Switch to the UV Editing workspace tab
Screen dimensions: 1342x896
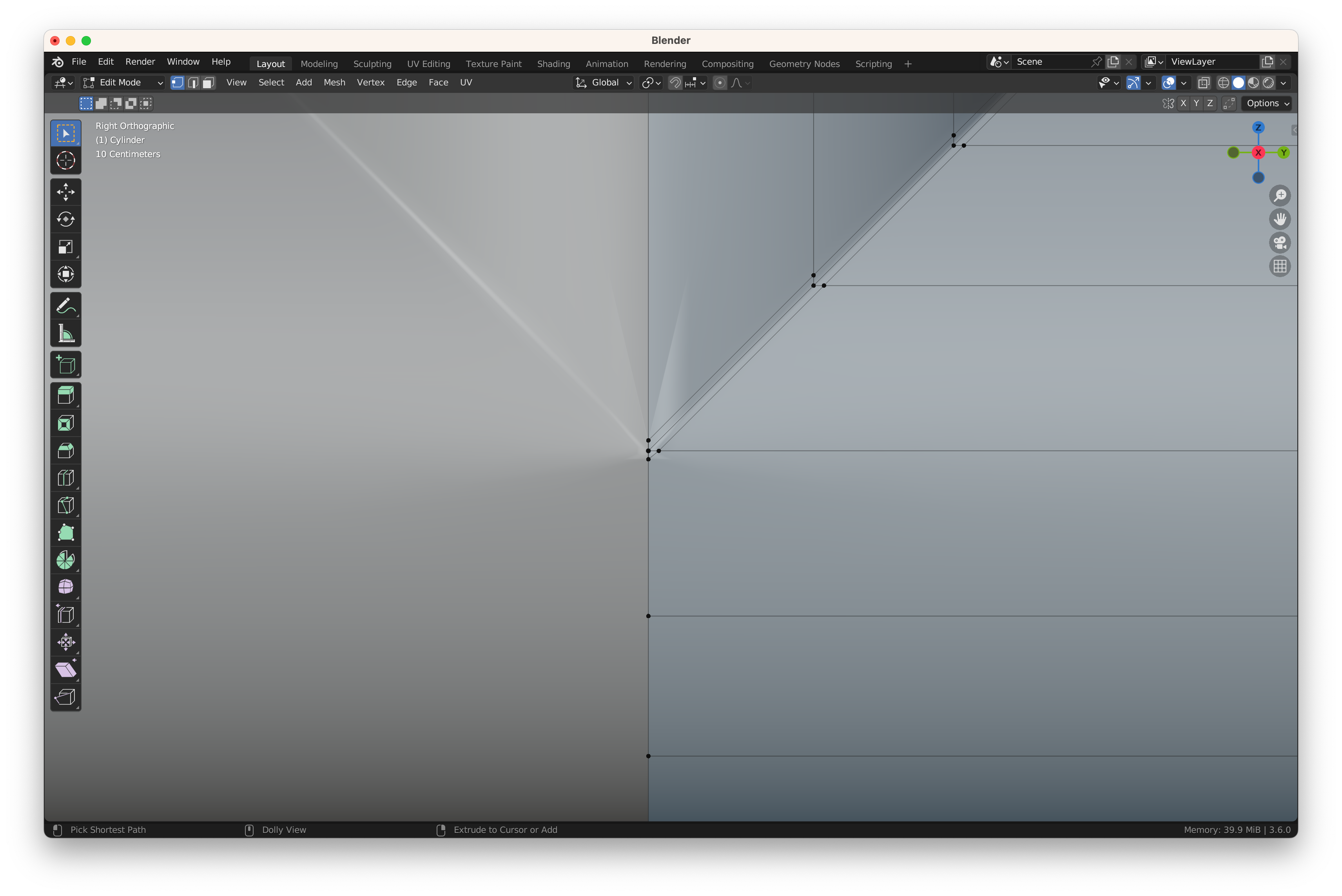(428, 64)
